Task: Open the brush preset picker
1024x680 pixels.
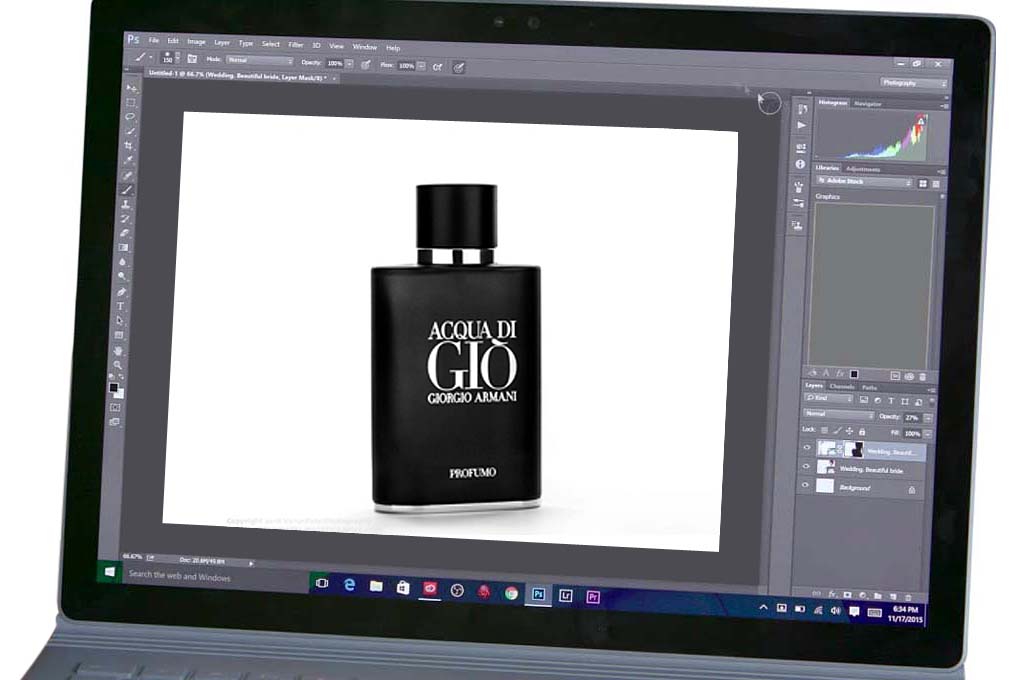Action: pyautogui.click(x=169, y=57)
